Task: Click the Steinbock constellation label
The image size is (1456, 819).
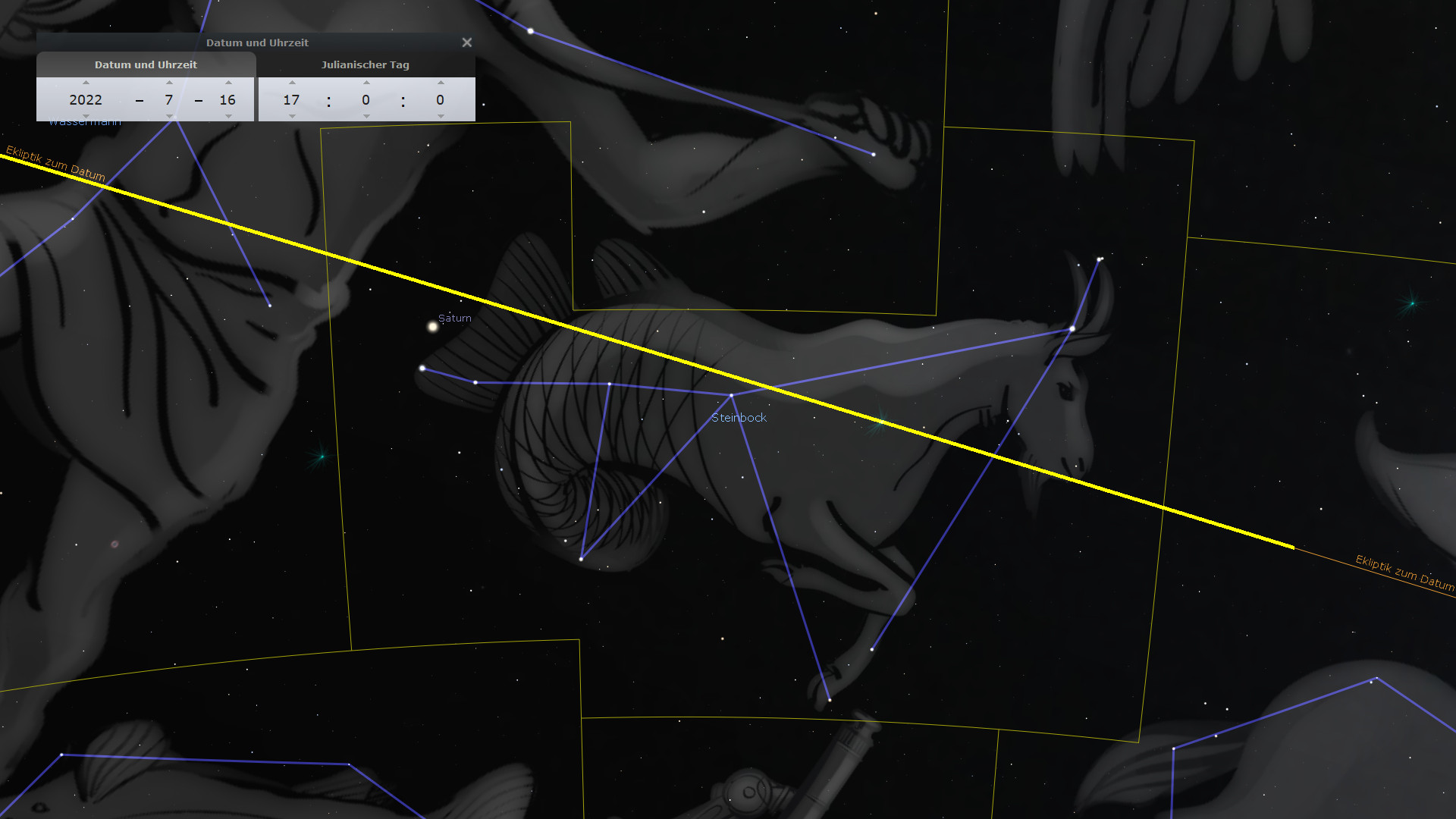Action: 739,418
